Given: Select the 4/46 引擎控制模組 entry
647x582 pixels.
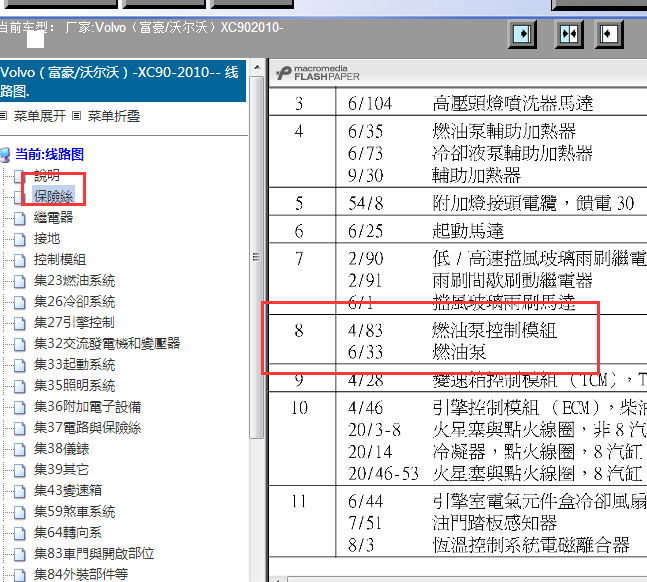Looking at the screenshot, I should [497, 408].
